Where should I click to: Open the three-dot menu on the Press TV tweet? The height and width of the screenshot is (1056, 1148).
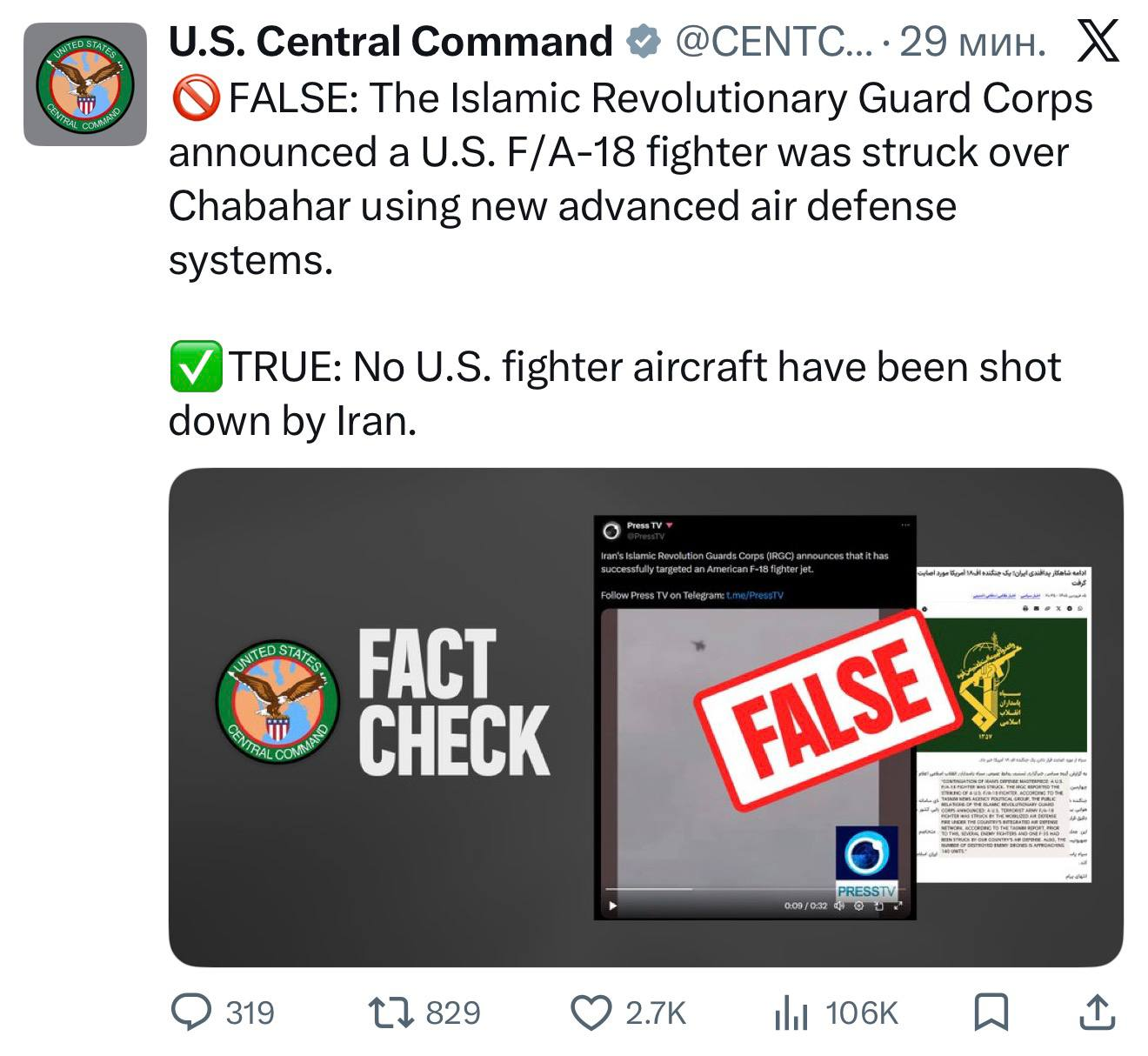pos(906,525)
